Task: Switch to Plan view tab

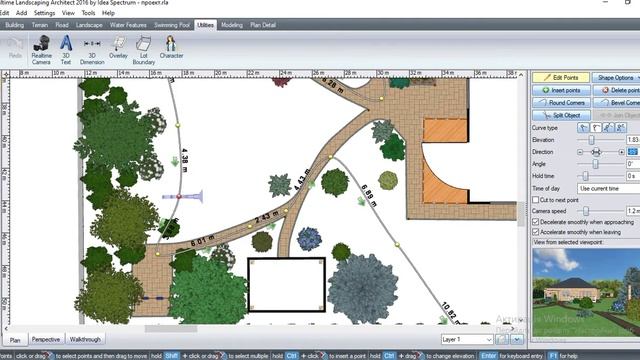Action: (x=15, y=340)
